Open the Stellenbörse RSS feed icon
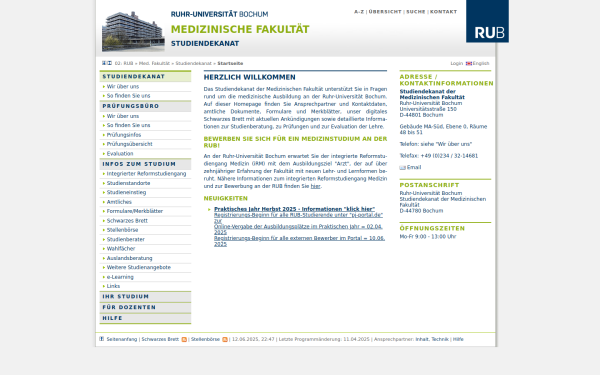This screenshot has height=375, width=600. pyautogui.click(x=225, y=339)
